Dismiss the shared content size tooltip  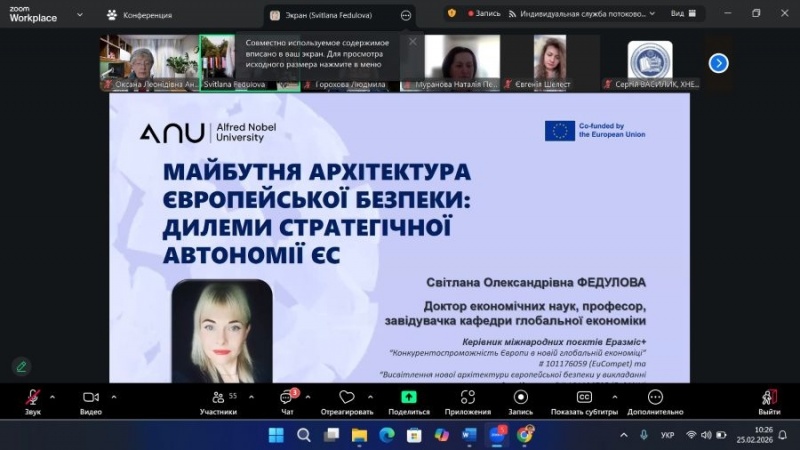(412, 42)
